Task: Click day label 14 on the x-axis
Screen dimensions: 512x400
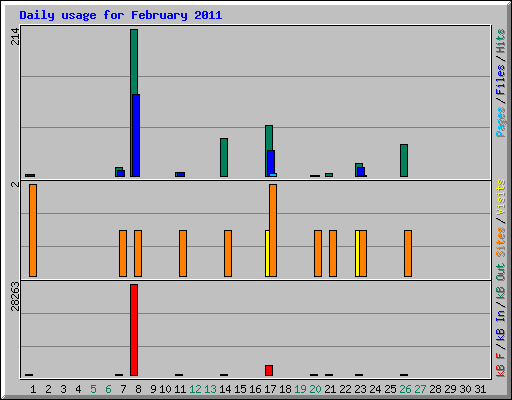Action: pyautogui.click(x=225, y=389)
